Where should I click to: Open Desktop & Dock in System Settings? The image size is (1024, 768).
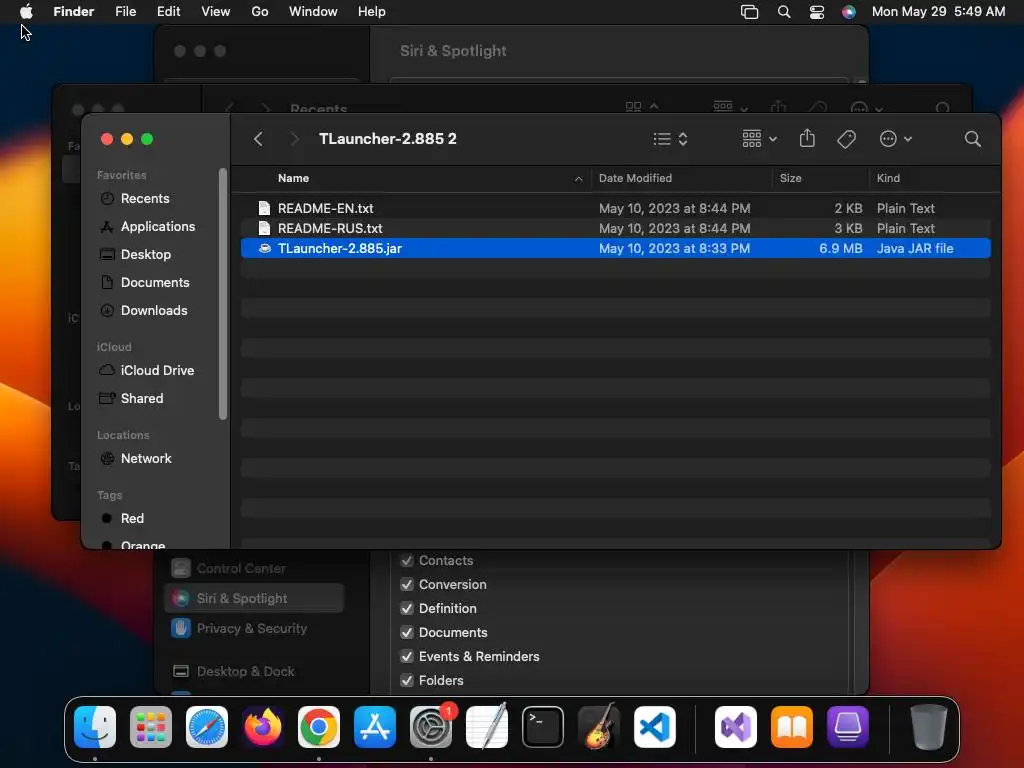[x=254, y=671]
